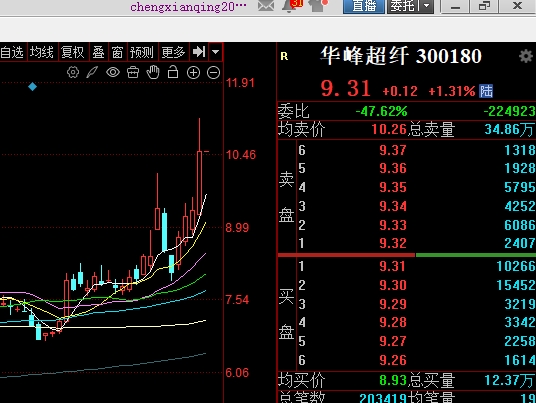536x403 pixels.
Task: Select sell level 2 price 9.33
Action: coord(393,225)
